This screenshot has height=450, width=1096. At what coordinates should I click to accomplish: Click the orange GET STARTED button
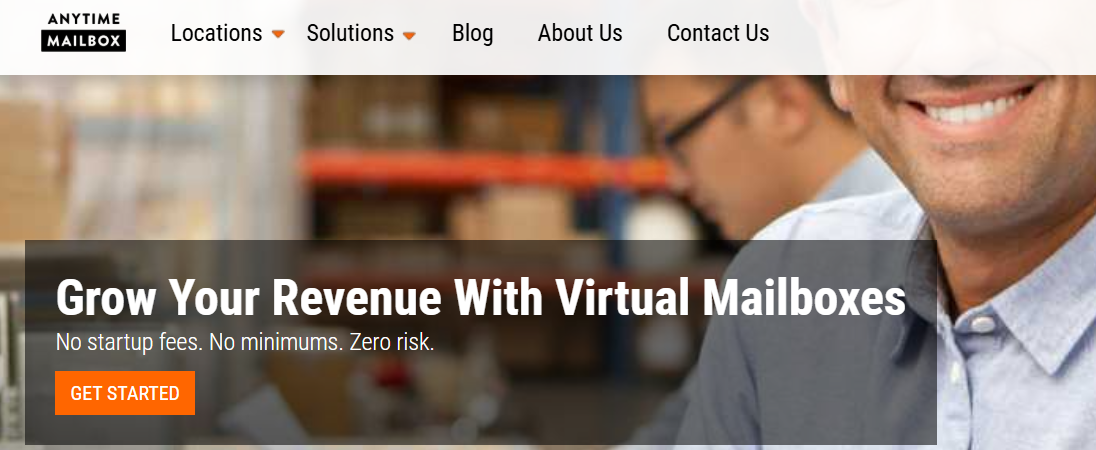(x=125, y=393)
